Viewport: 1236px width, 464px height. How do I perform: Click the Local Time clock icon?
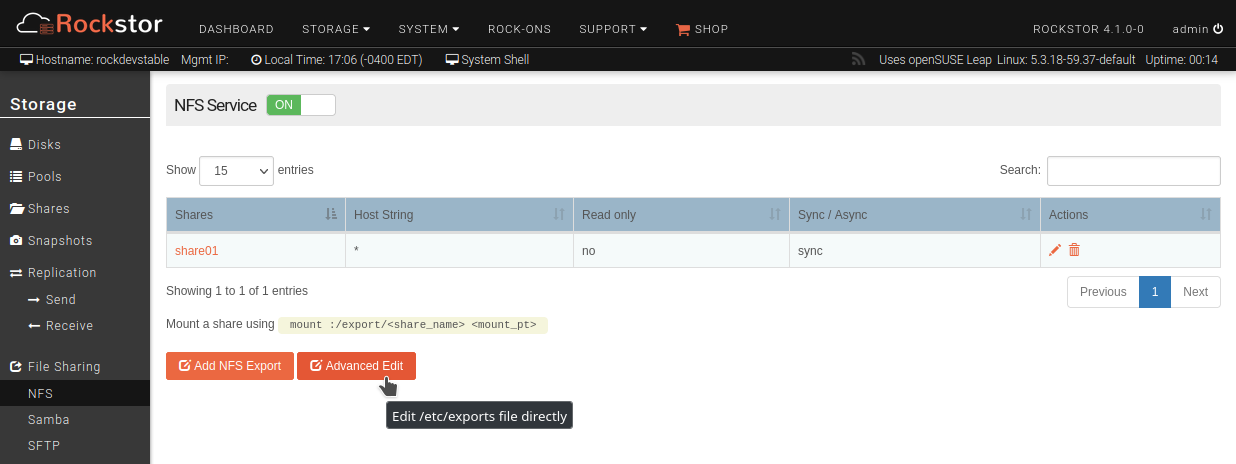pos(256,60)
